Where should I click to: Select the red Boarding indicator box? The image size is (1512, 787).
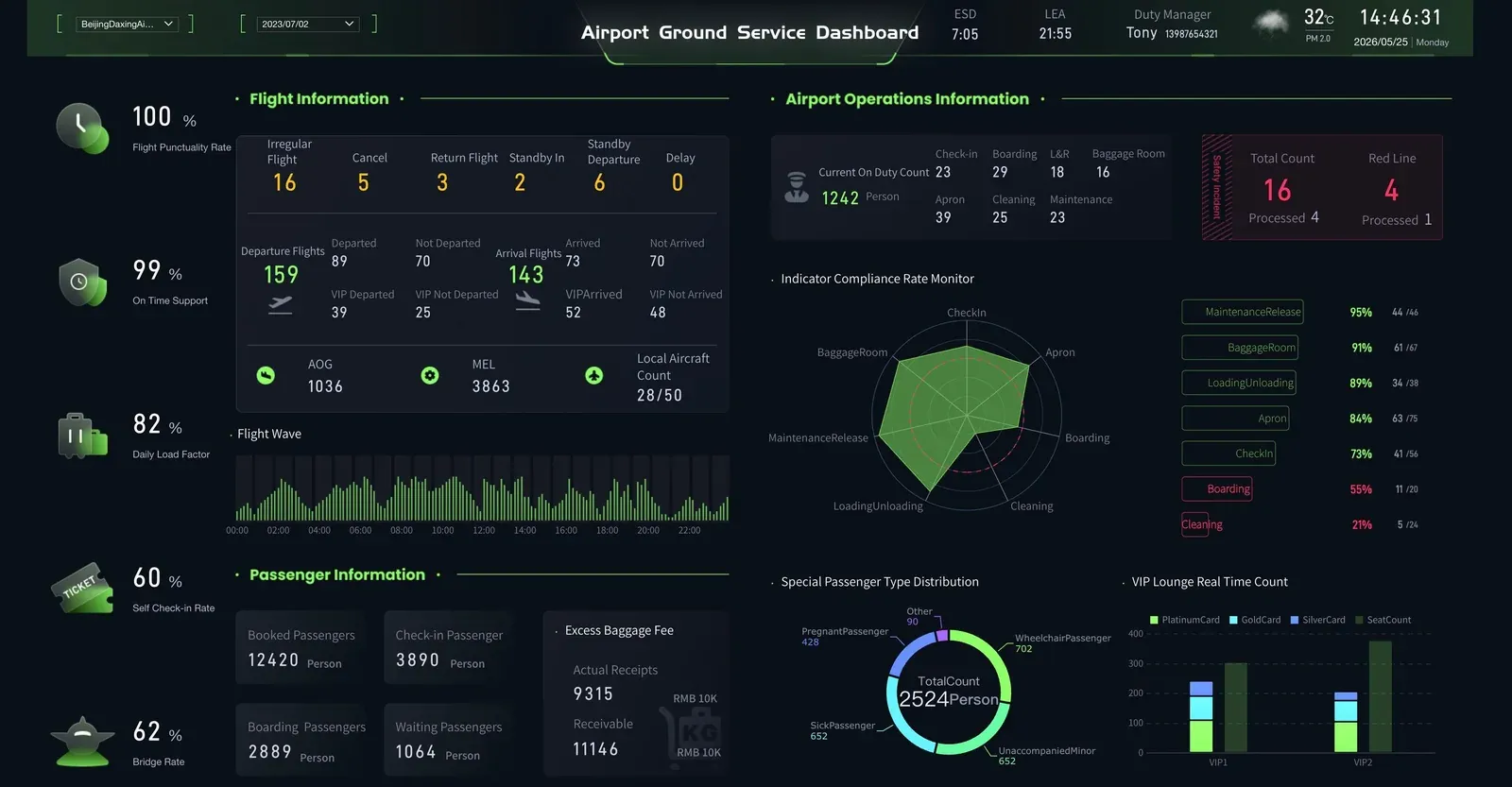pyautogui.click(x=1217, y=488)
